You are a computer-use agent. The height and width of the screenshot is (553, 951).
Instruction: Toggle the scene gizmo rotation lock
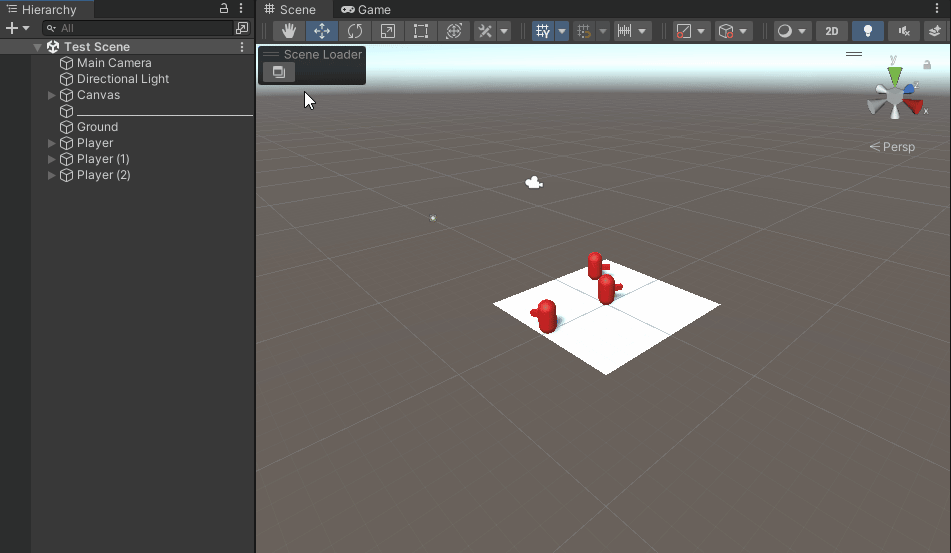927,65
